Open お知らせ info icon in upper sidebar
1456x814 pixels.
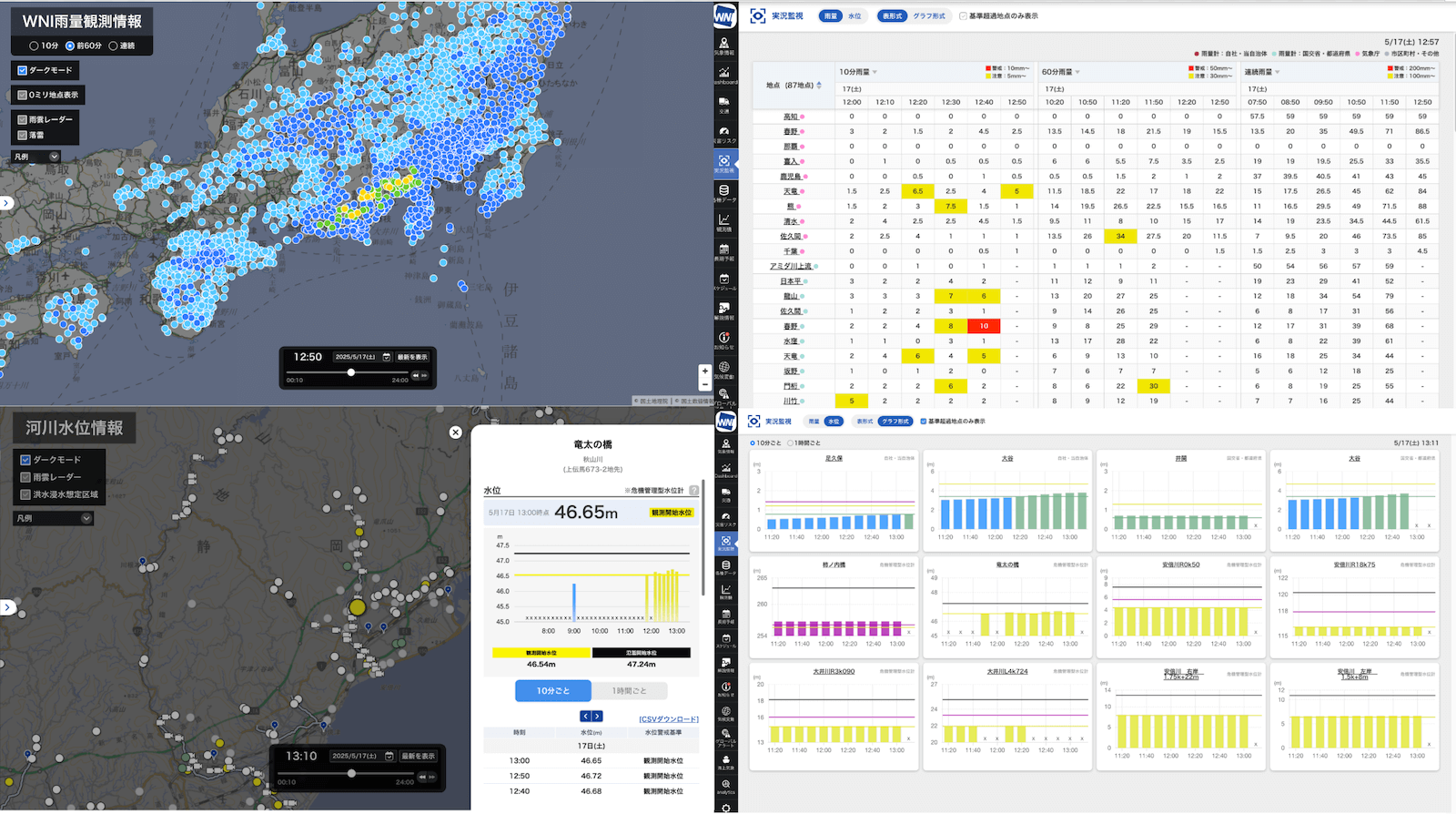pos(724,339)
